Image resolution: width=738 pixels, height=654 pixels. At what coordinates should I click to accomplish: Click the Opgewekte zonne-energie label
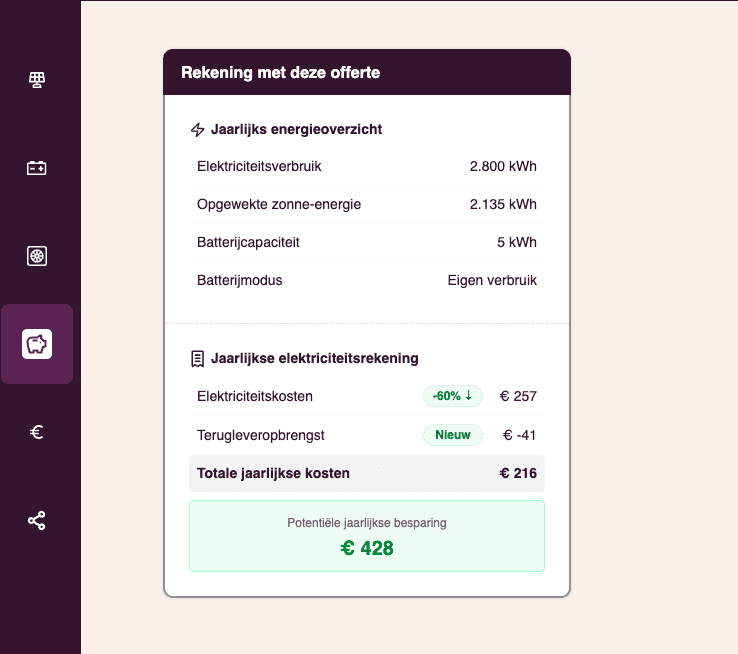(279, 204)
